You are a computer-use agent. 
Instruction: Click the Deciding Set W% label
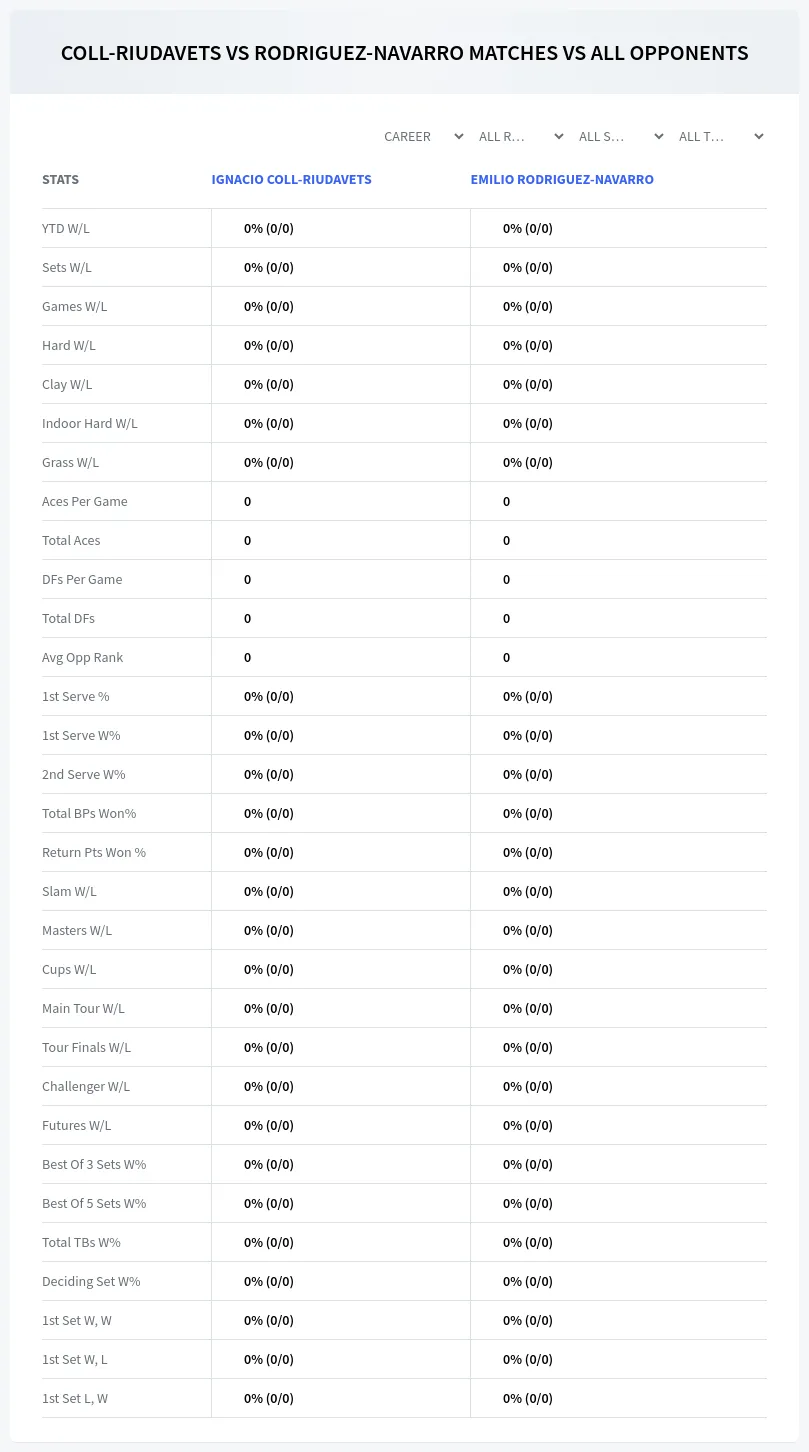pyautogui.click(x=91, y=1281)
